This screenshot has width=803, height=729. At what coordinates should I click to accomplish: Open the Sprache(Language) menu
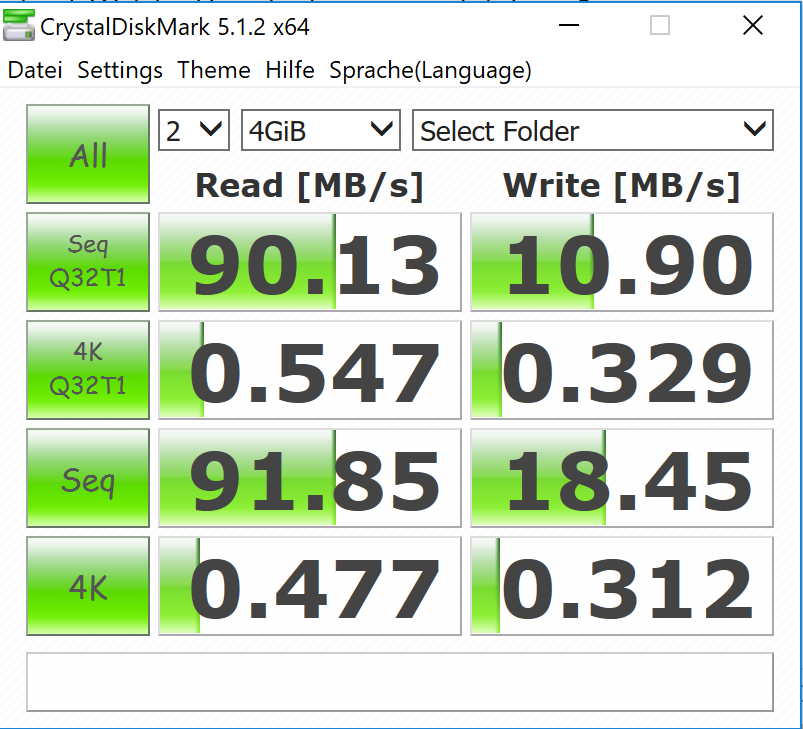[x=430, y=71]
